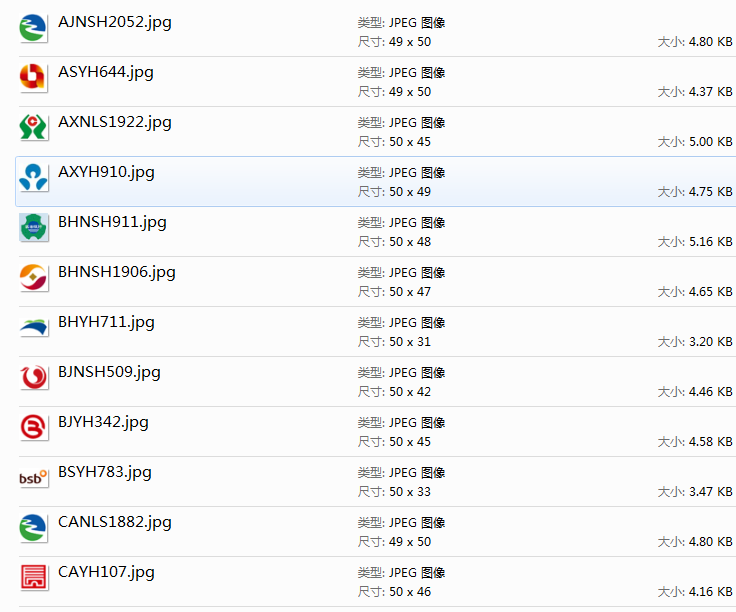The image size is (736, 612).
Task: Select the AXNLS1922.jpg thumbnail icon
Action: 33,128
